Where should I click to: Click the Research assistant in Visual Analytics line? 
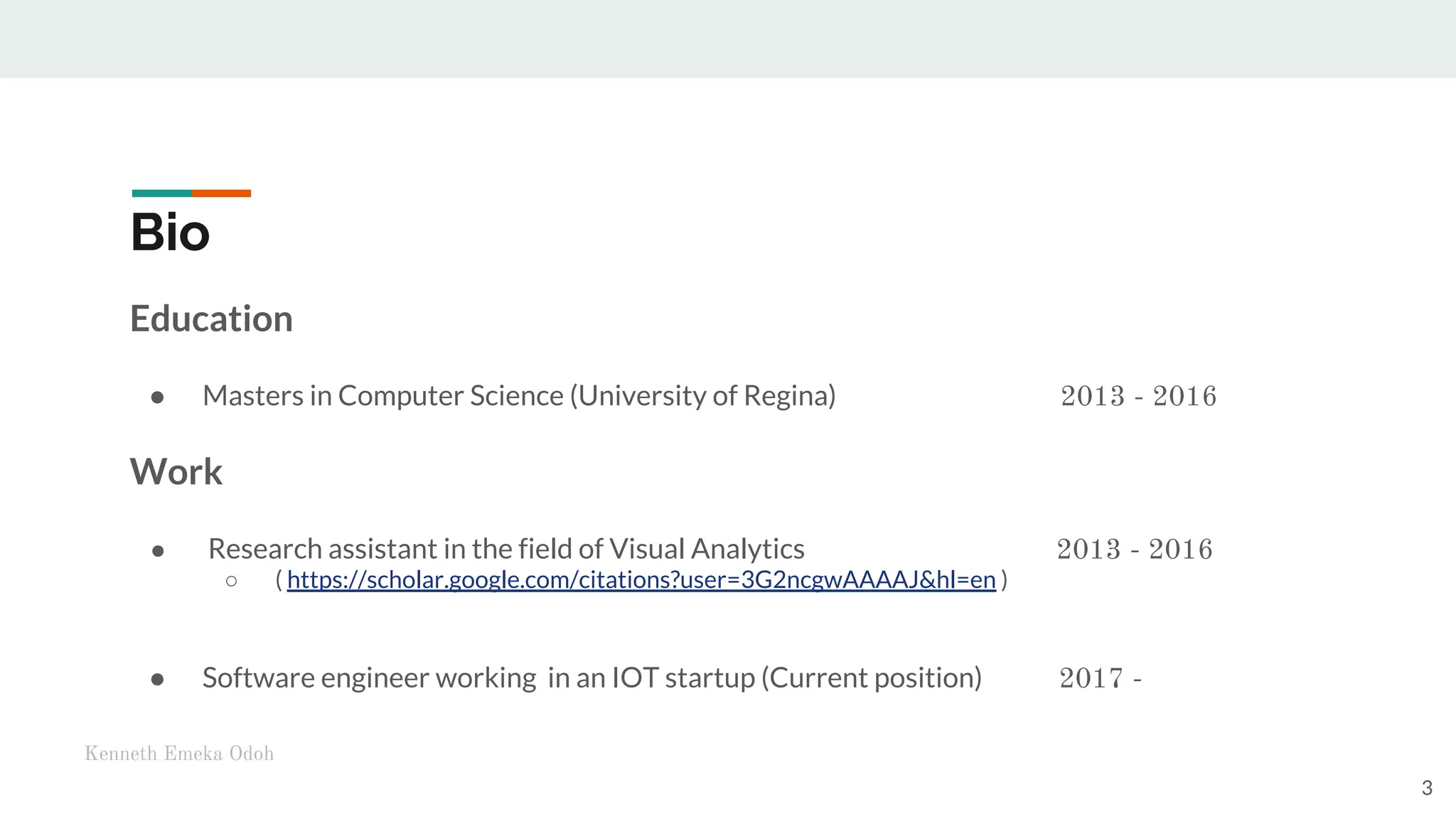(506, 549)
